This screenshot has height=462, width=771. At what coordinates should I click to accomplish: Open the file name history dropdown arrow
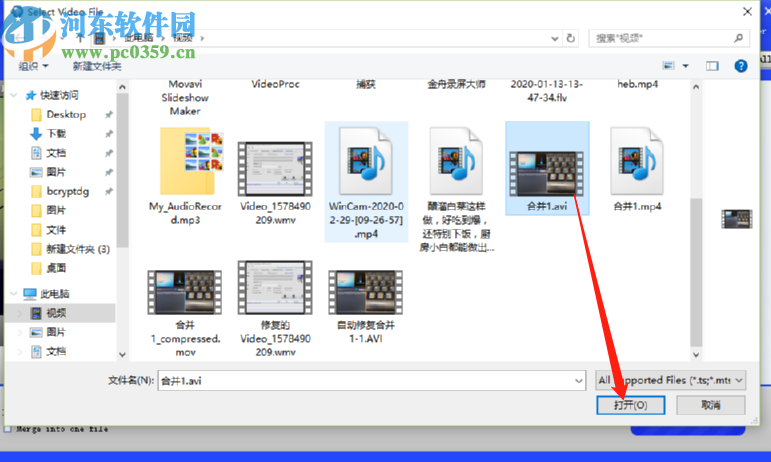(578, 380)
